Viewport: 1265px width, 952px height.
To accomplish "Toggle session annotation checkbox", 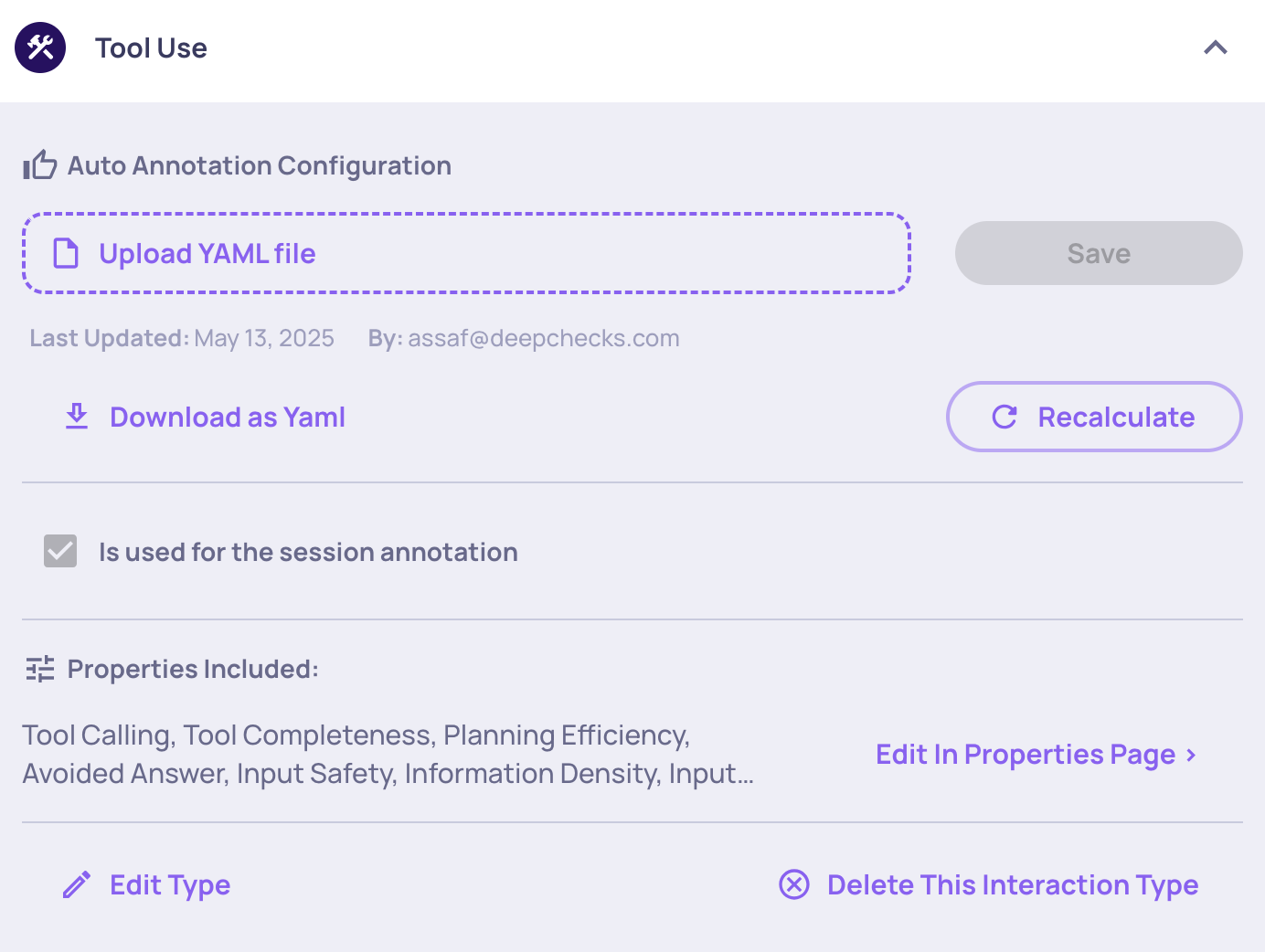I will tap(60, 551).
